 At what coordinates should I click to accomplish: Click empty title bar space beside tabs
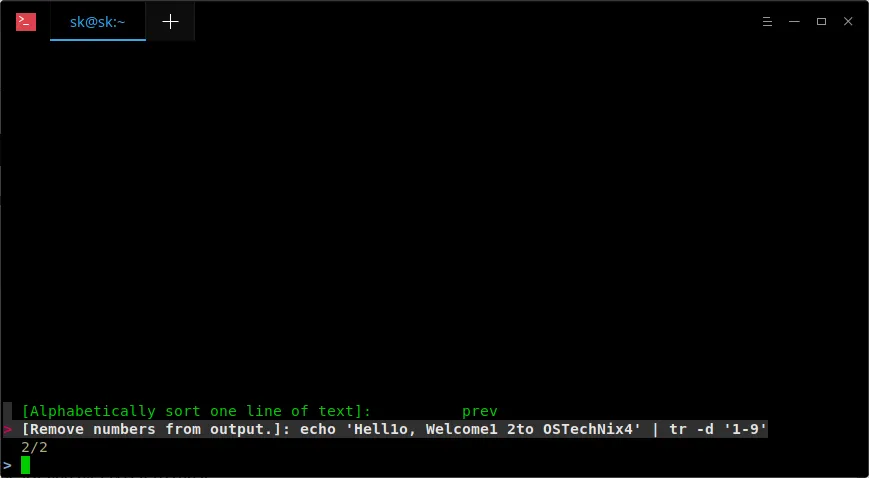477,22
